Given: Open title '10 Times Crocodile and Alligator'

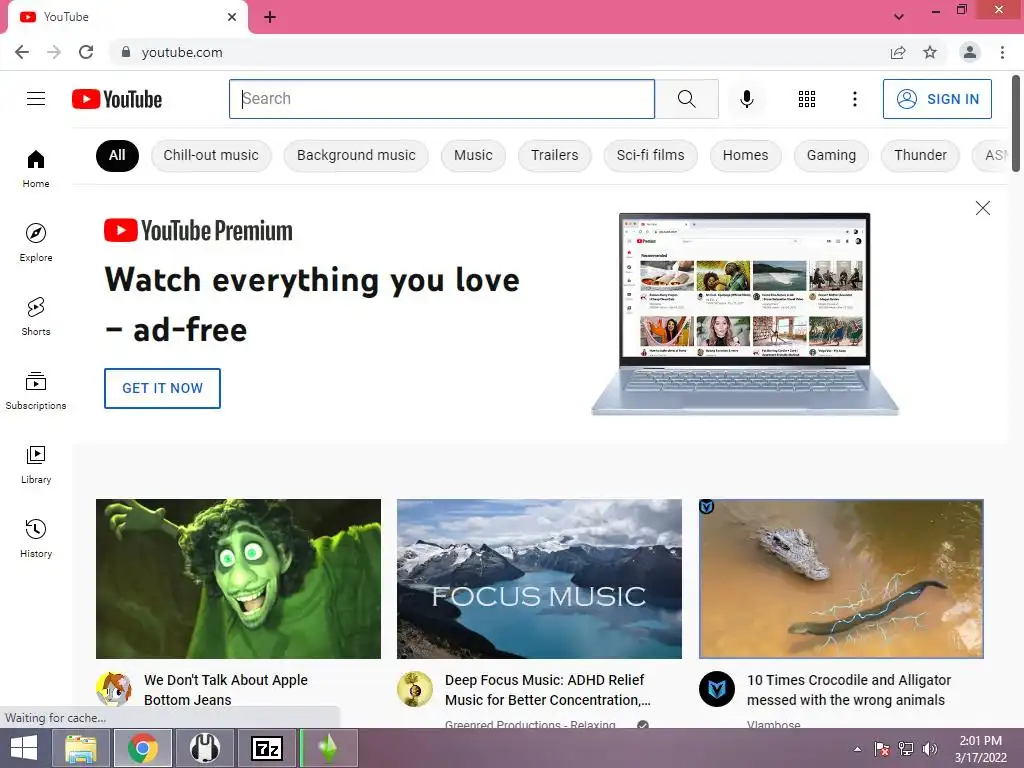Looking at the screenshot, I should click(x=848, y=690).
